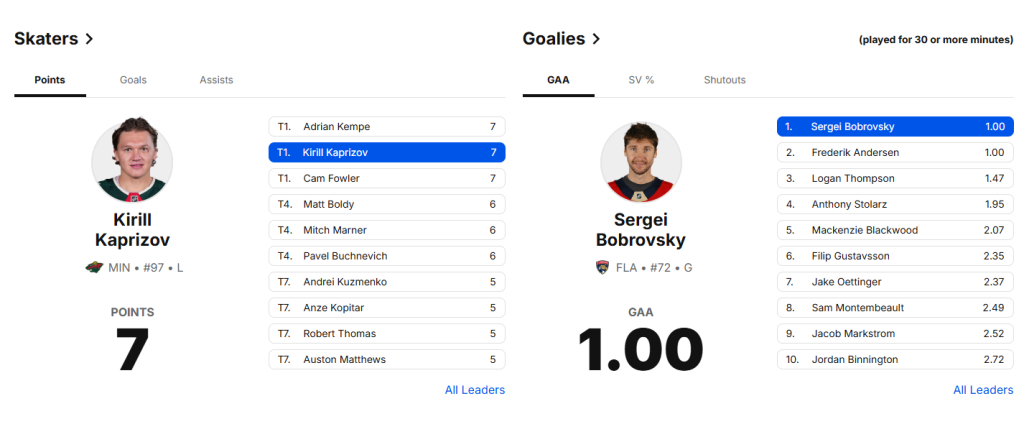
Task: Switch to the Goals tab
Action: 133,80
